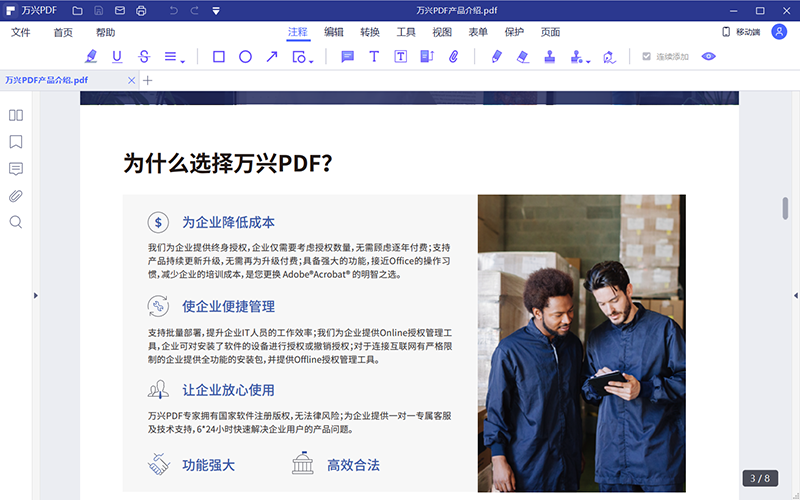Select the Stamp tool

tap(549, 57)
